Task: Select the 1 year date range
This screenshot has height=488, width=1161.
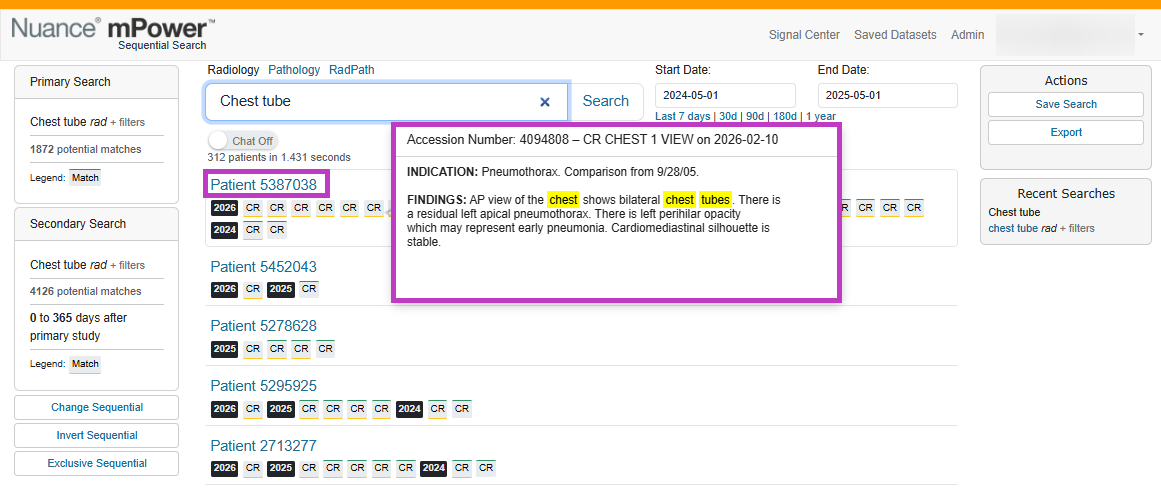Action: pos(820,116)
